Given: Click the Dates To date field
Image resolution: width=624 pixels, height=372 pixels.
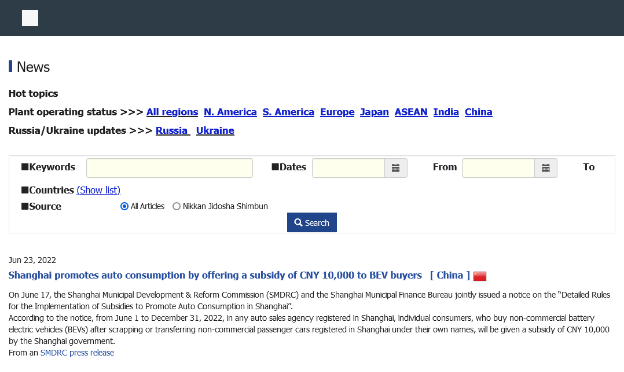Looking at the screenshot, I should click(x=499, y=168).
